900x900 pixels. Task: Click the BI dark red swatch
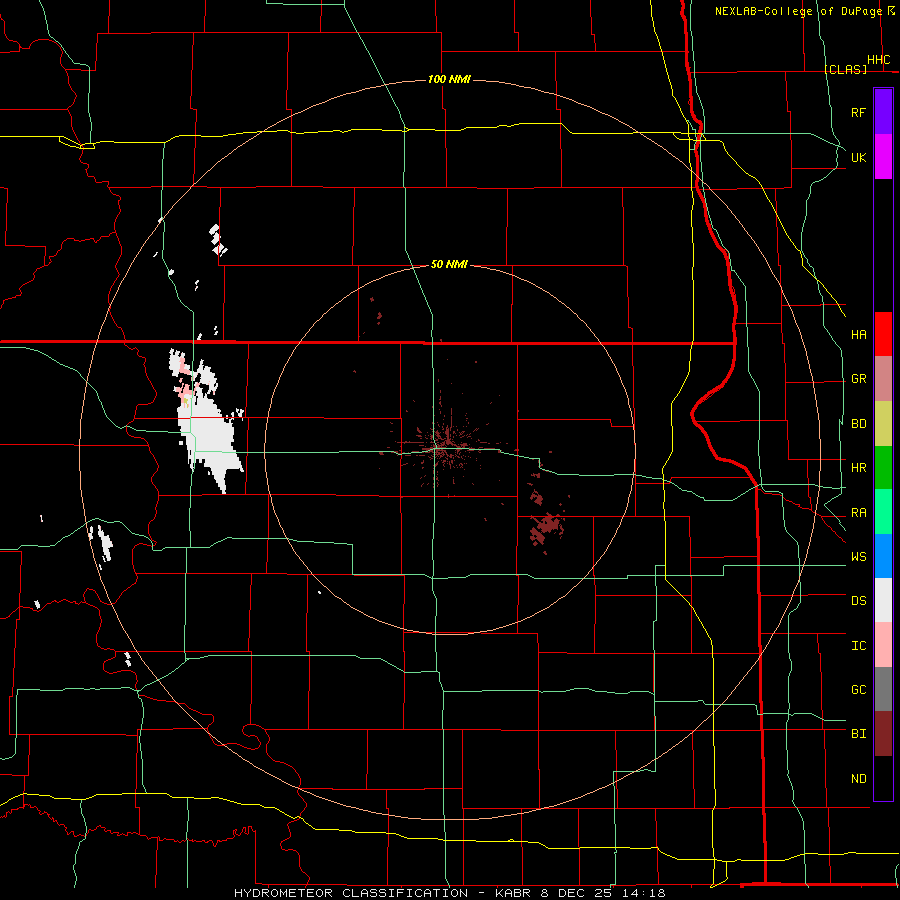(x=883, y=734)
